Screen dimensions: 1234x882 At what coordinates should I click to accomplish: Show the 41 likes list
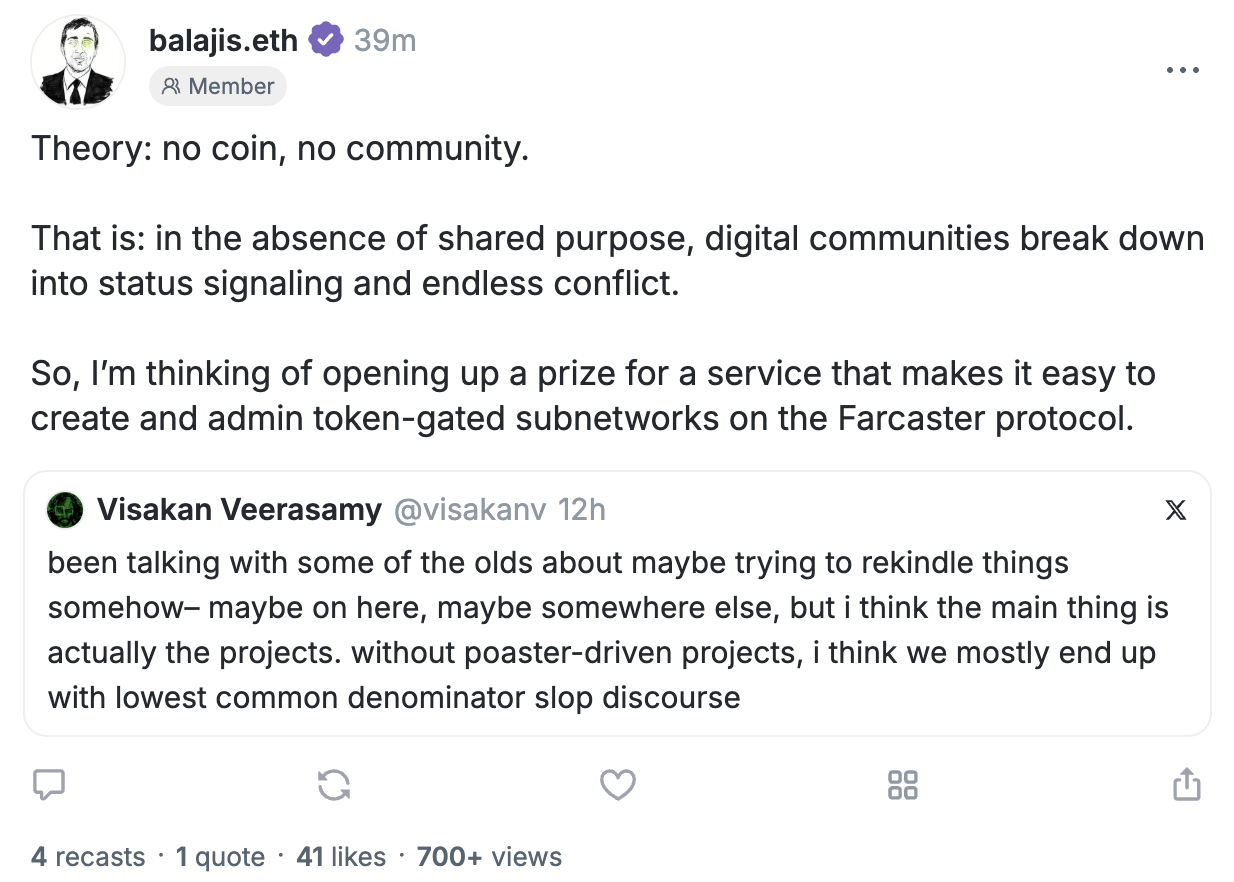point(341,857)
